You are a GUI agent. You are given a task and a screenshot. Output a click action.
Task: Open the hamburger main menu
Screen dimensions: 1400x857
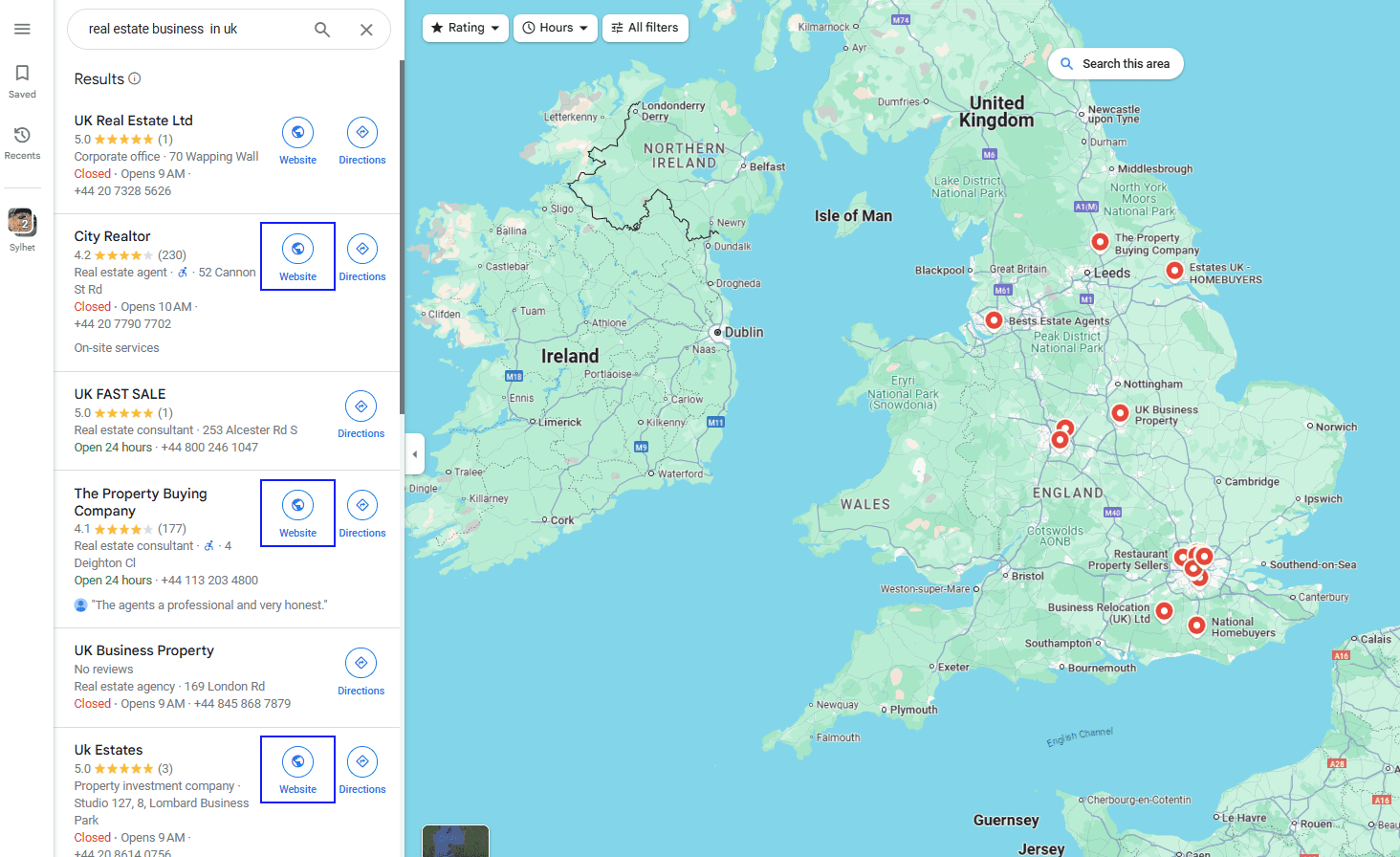coord(22,29)
